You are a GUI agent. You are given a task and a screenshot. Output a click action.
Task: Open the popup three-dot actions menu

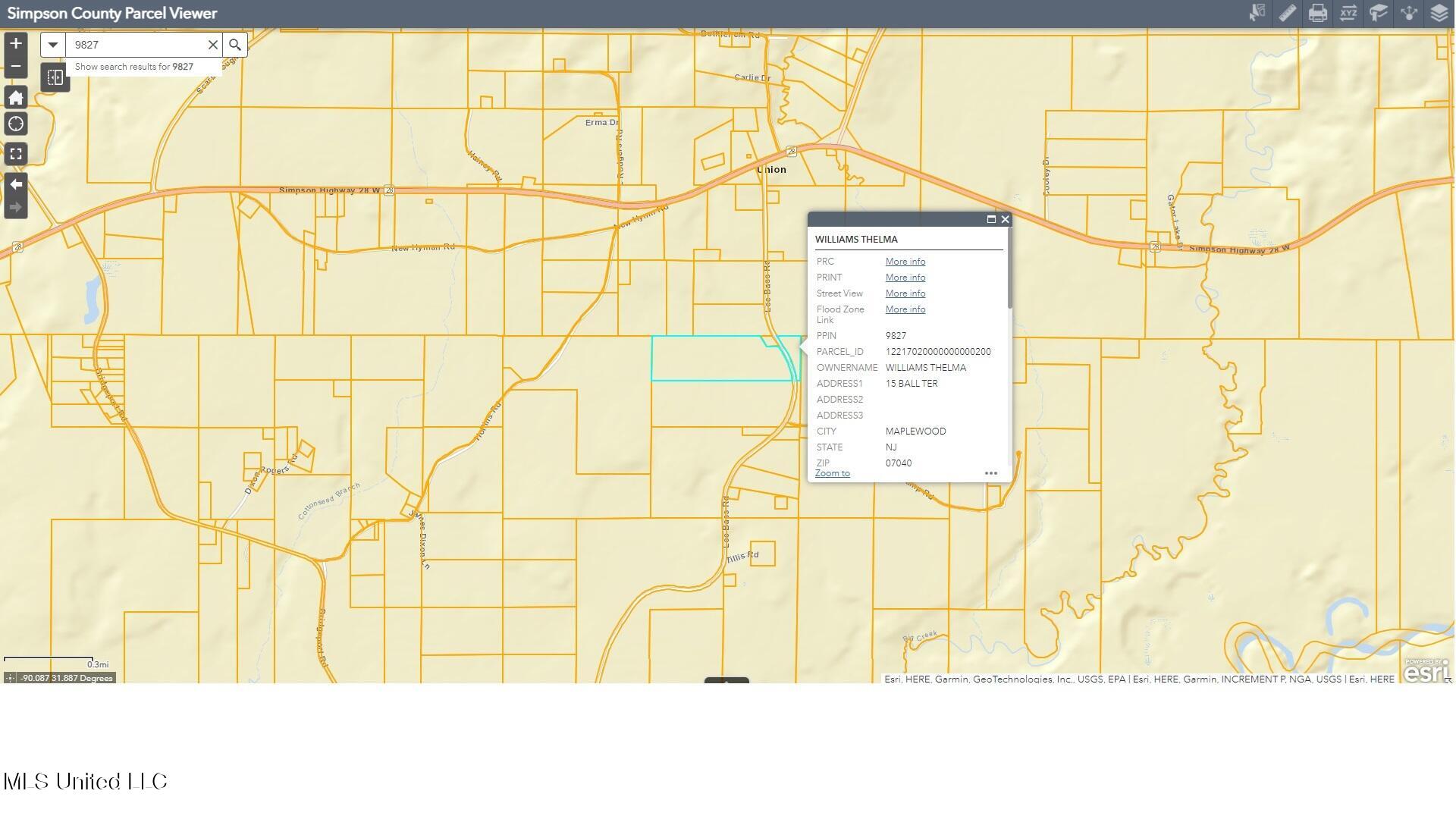pos(990,473)
